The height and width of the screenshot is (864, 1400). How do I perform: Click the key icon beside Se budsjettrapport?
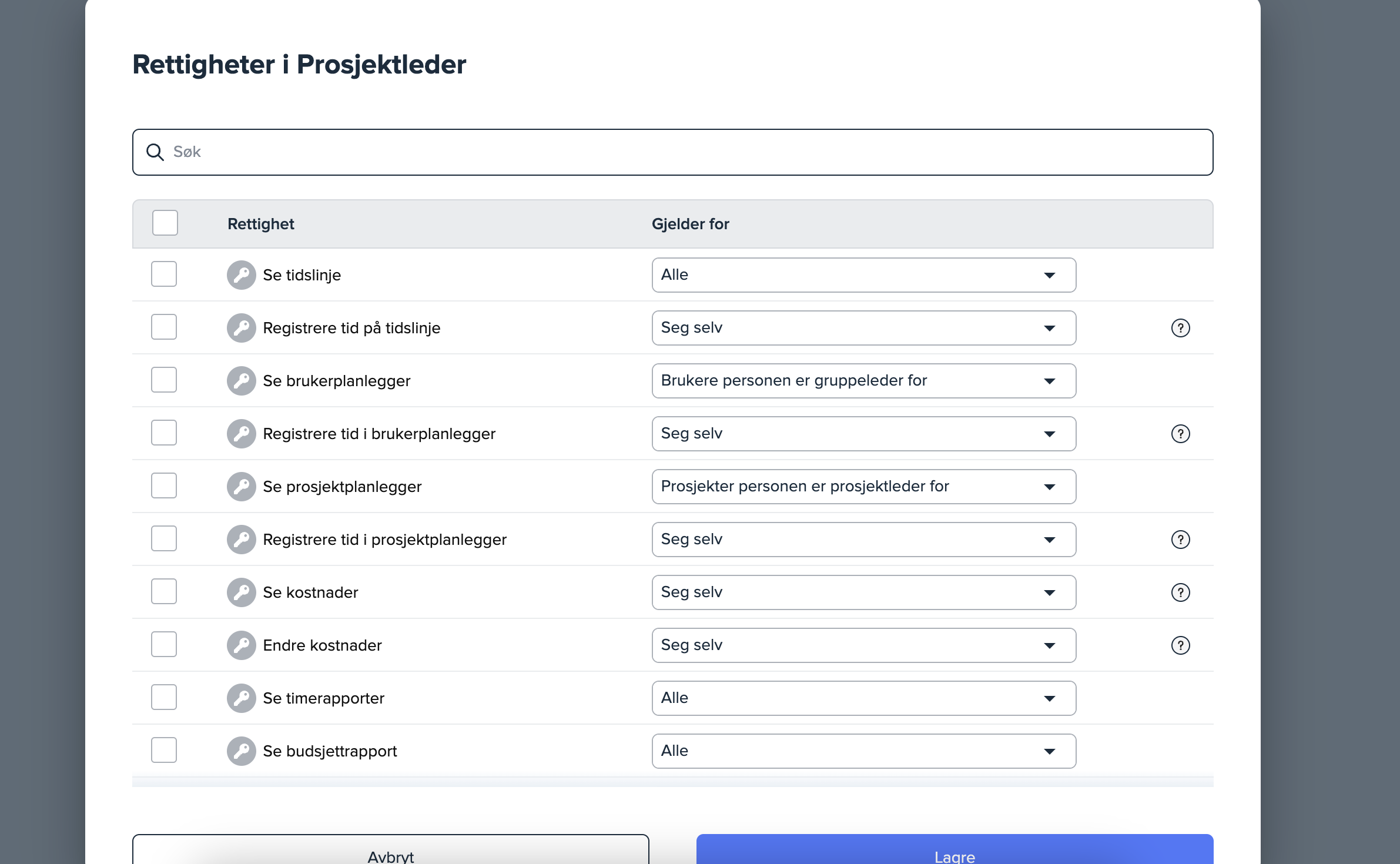pos(241,751)
